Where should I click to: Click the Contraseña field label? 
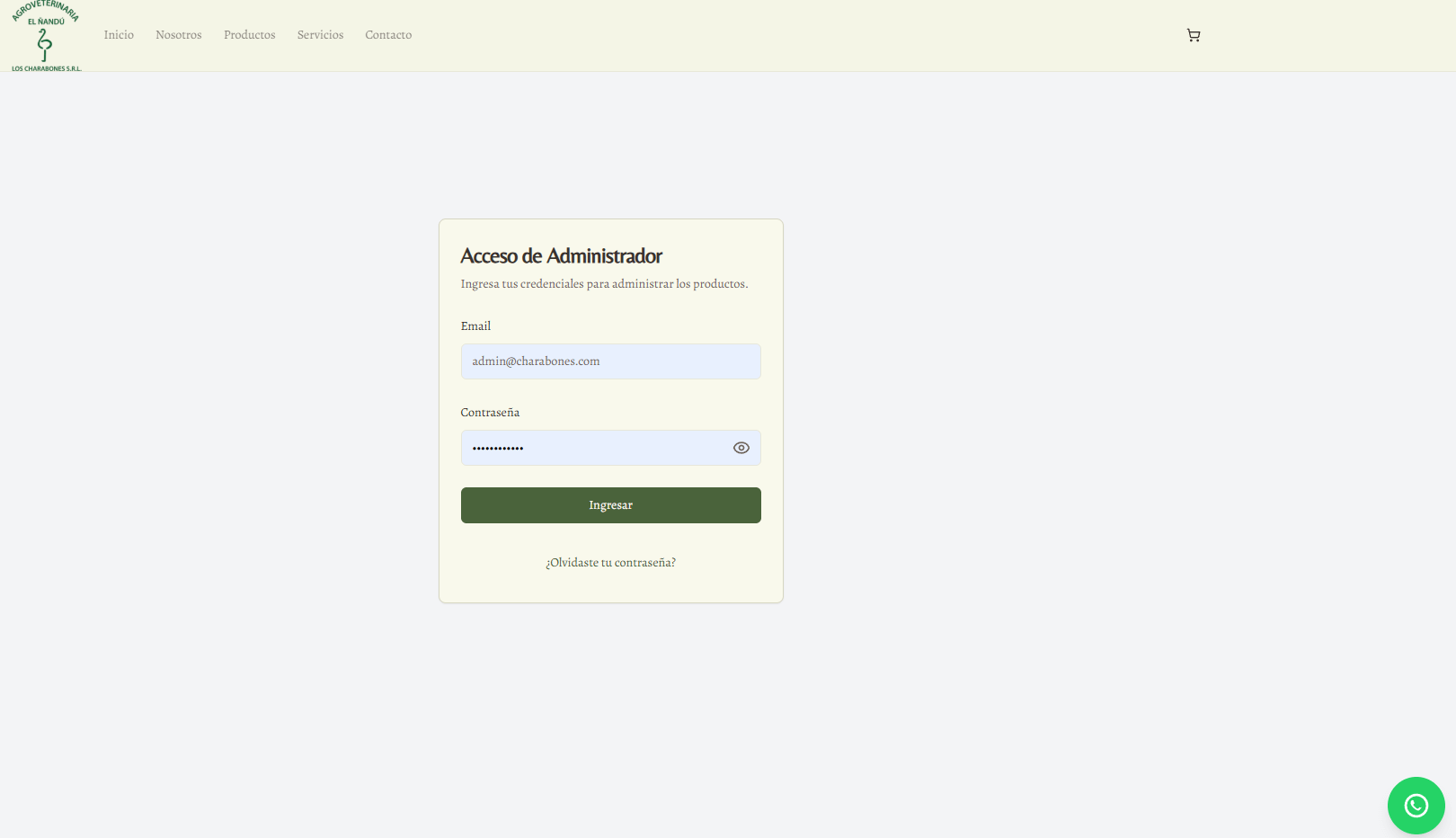pos(490,413)
